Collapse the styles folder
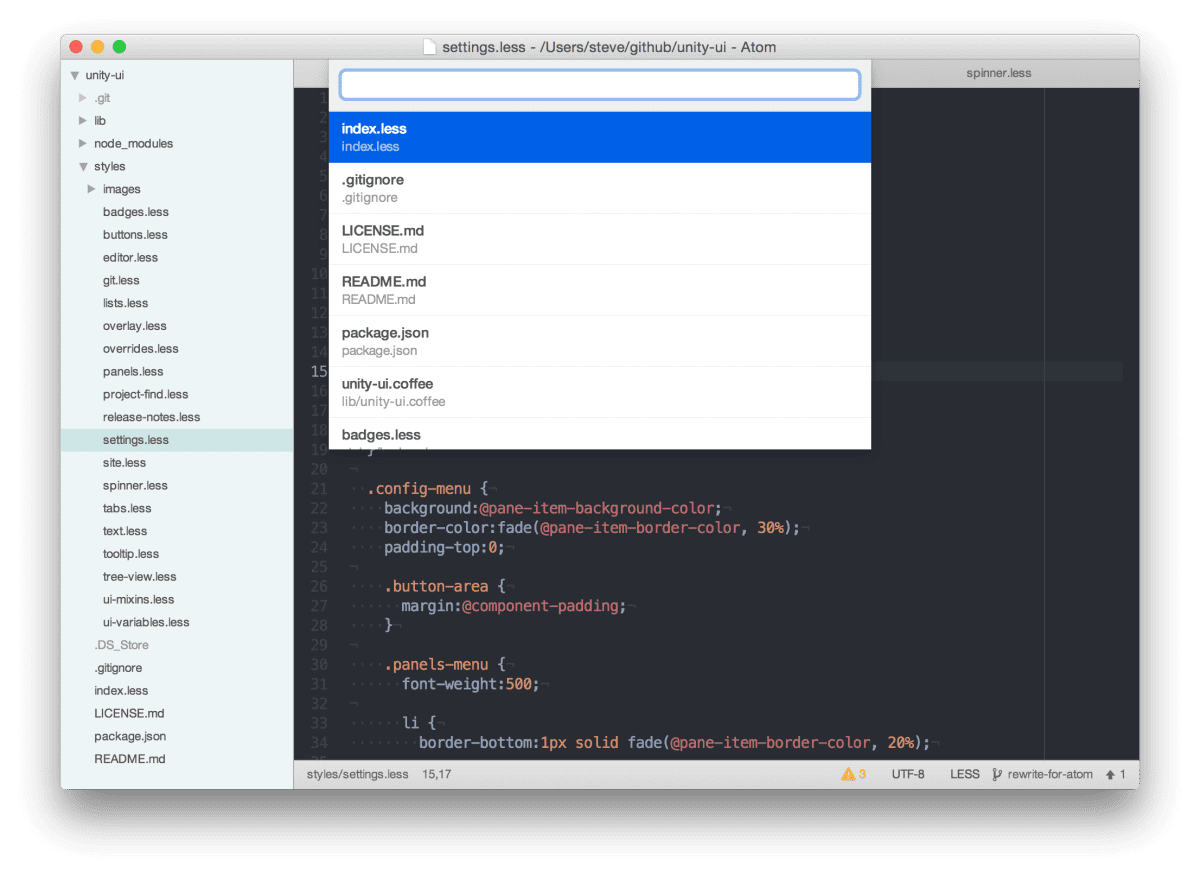This screenshot has width=1200, height=876. coord(84,166)
